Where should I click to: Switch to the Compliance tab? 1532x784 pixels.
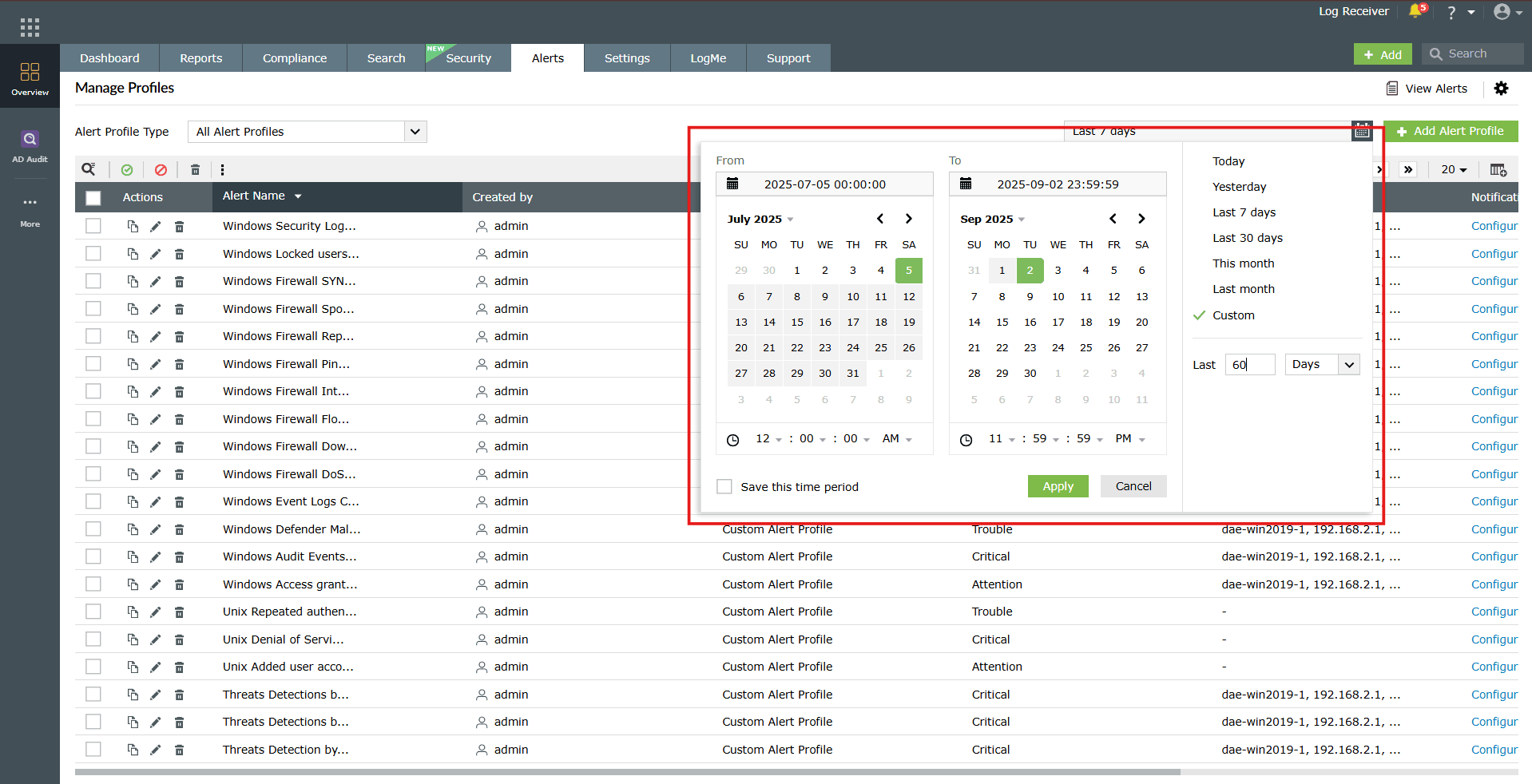(295, 58)
